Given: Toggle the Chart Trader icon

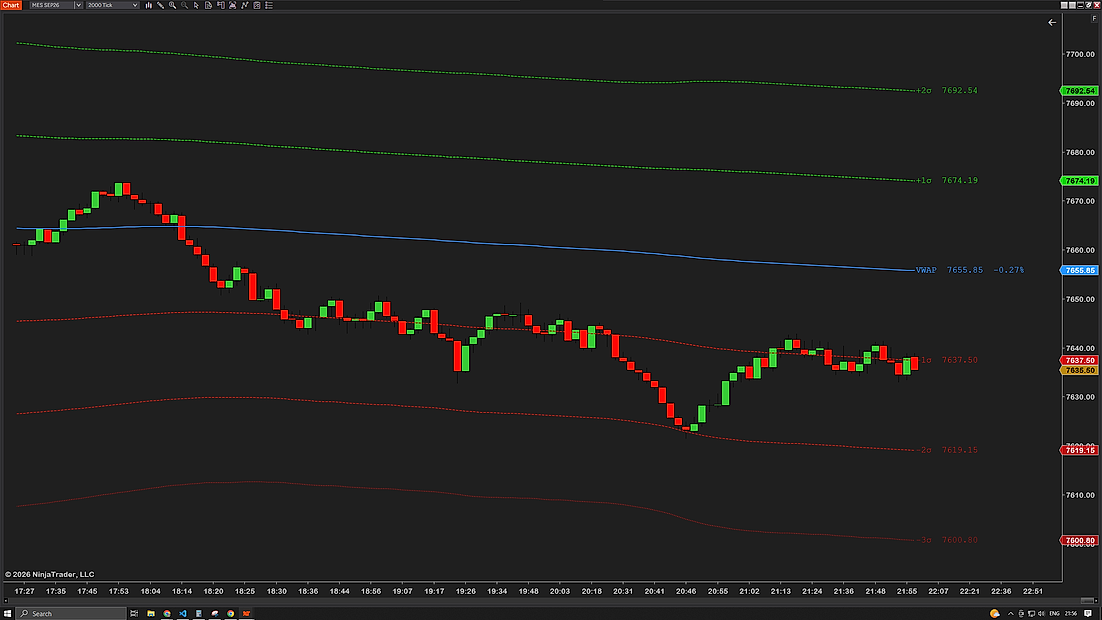Looking at the screenshot, I should pyautogui.click(x=221, y=5).
